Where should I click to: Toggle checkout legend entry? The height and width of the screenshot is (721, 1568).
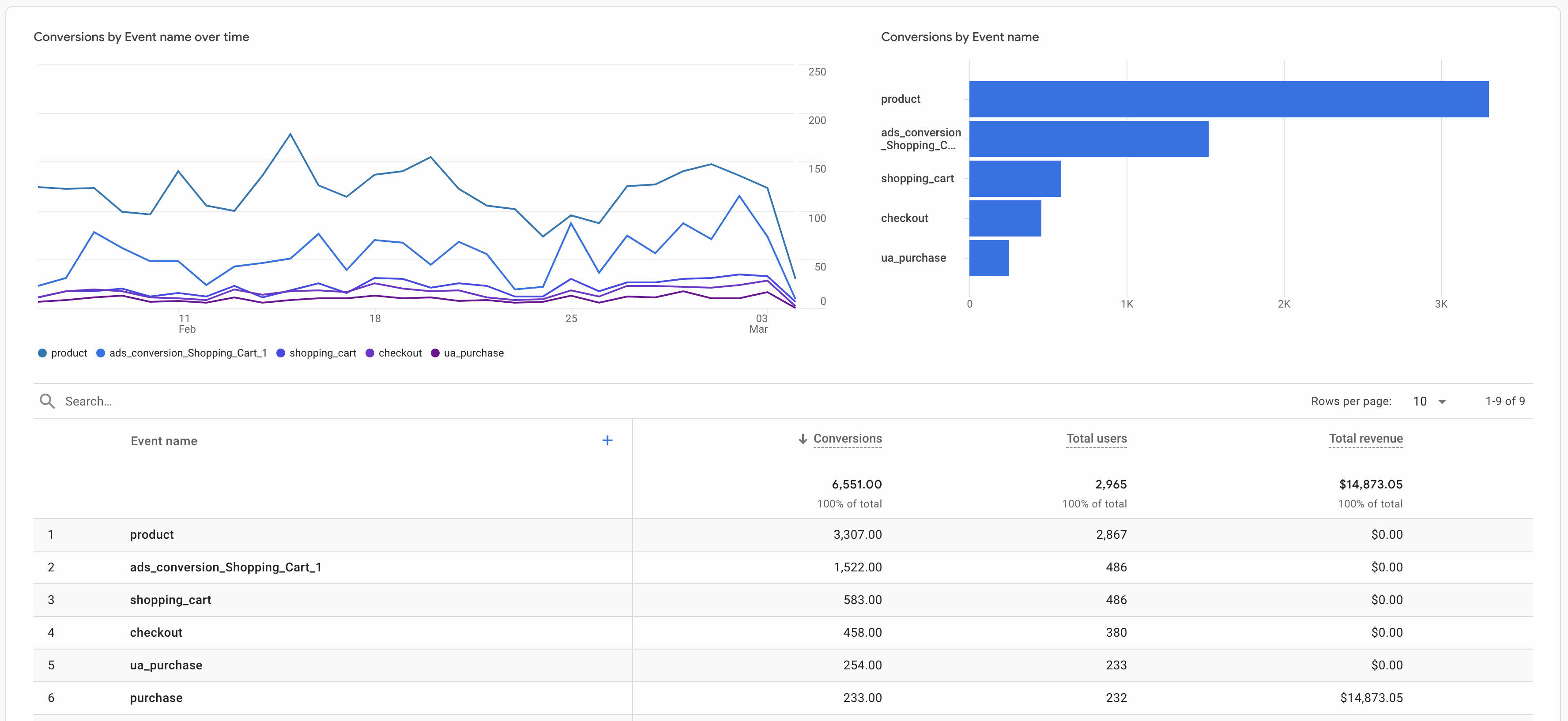coord(394,353)
